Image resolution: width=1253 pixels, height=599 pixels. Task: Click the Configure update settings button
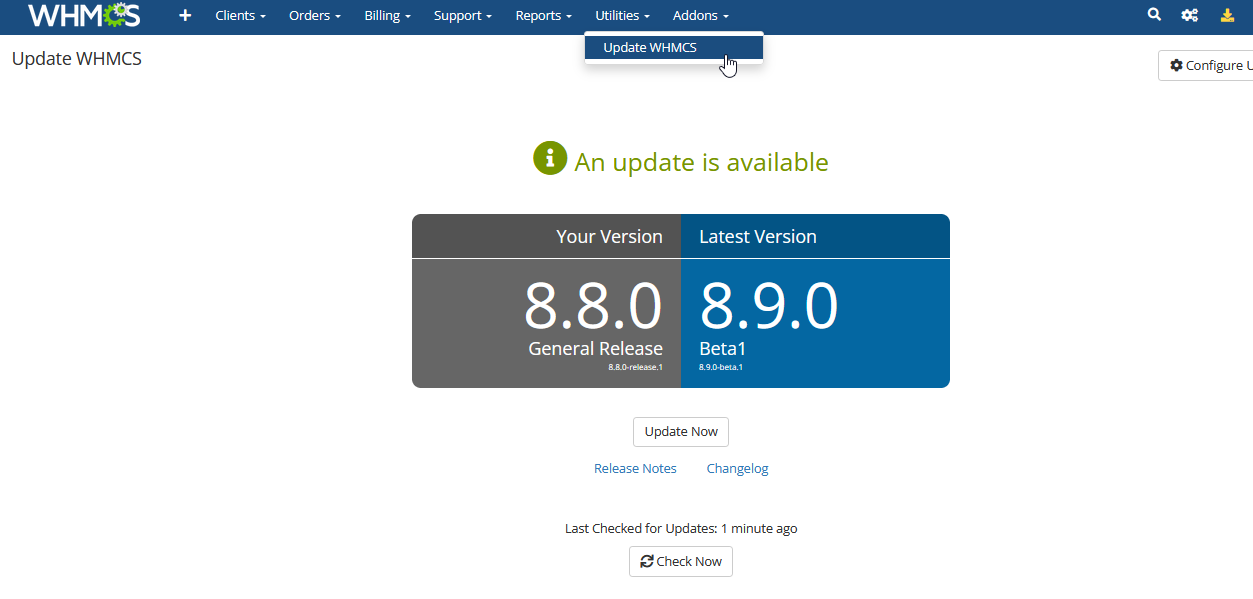pos(1206,66)
